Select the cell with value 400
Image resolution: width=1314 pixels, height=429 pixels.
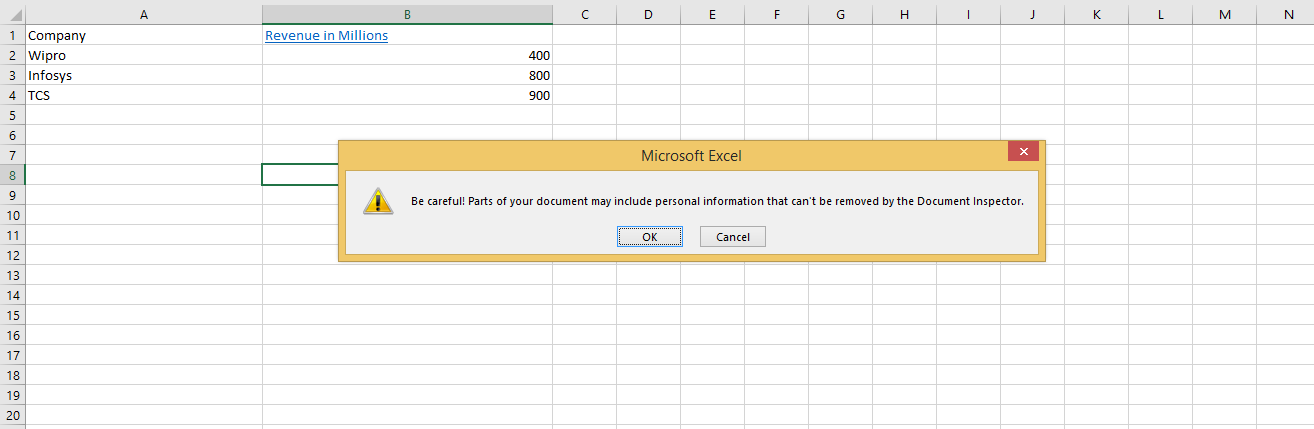[x=407, y=55]
